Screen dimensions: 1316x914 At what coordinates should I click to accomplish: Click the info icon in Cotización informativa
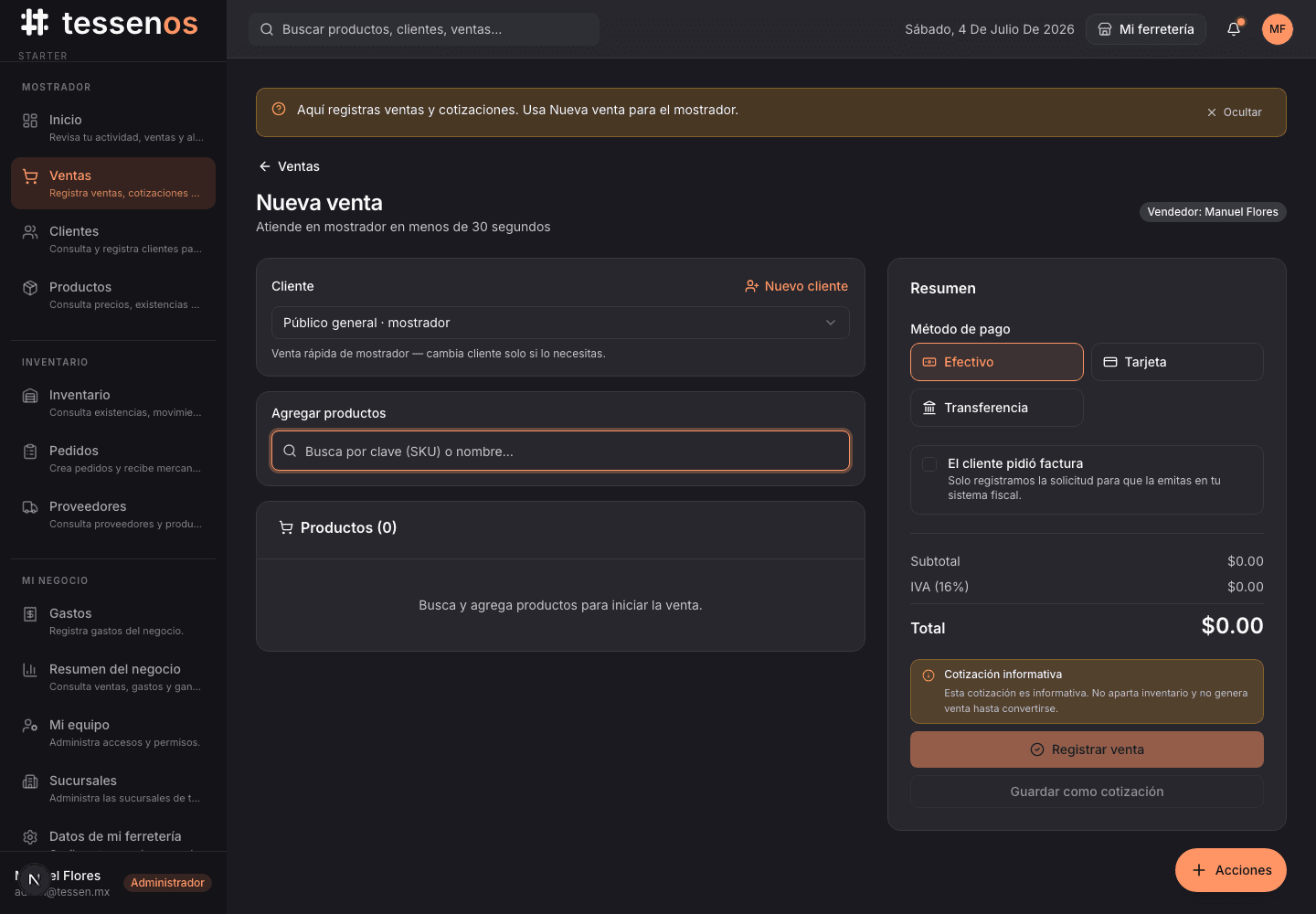pyautogui.click(x=929, y=675)
